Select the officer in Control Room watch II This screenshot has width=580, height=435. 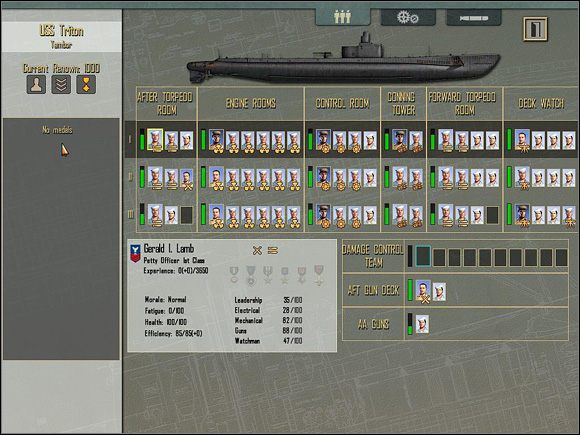[323, 178]
